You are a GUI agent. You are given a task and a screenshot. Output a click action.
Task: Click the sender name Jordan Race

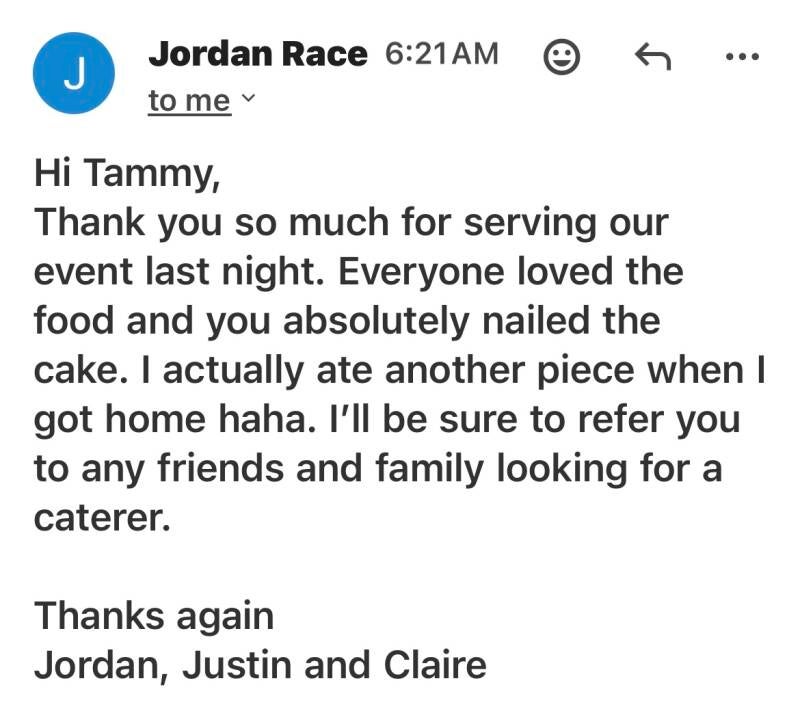tap(257, 55)
